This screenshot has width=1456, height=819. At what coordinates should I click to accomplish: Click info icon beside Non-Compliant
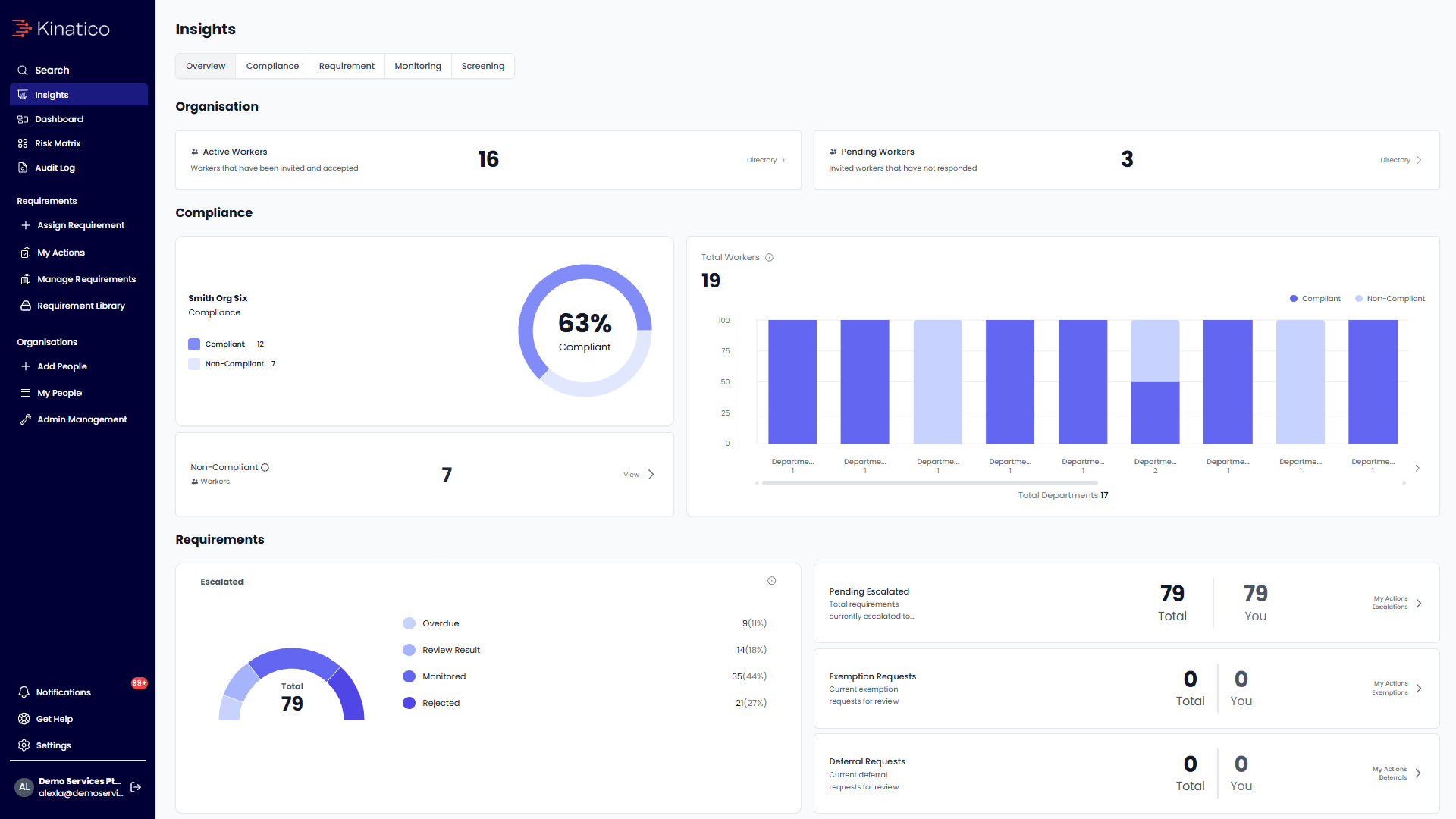point(265,467)
